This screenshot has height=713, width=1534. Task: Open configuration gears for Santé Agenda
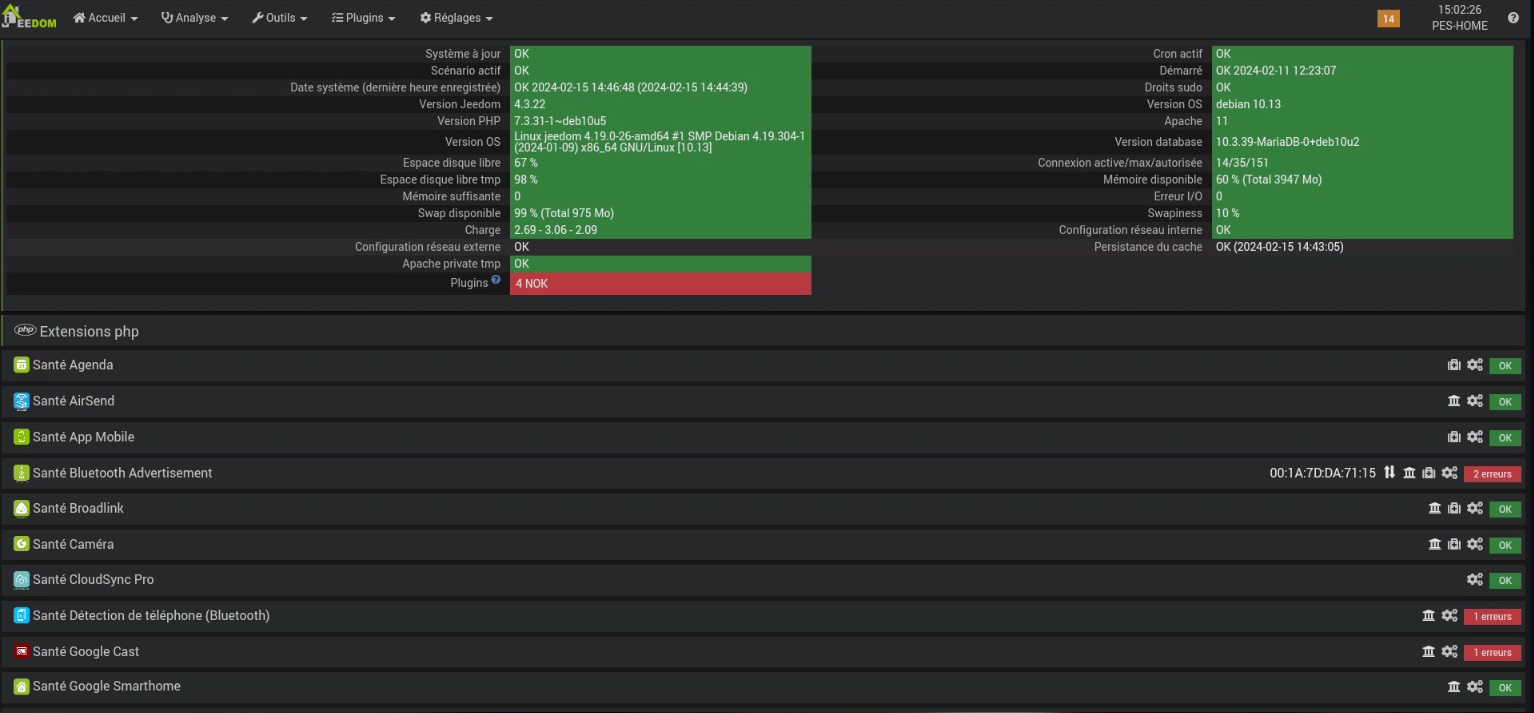1475,365
